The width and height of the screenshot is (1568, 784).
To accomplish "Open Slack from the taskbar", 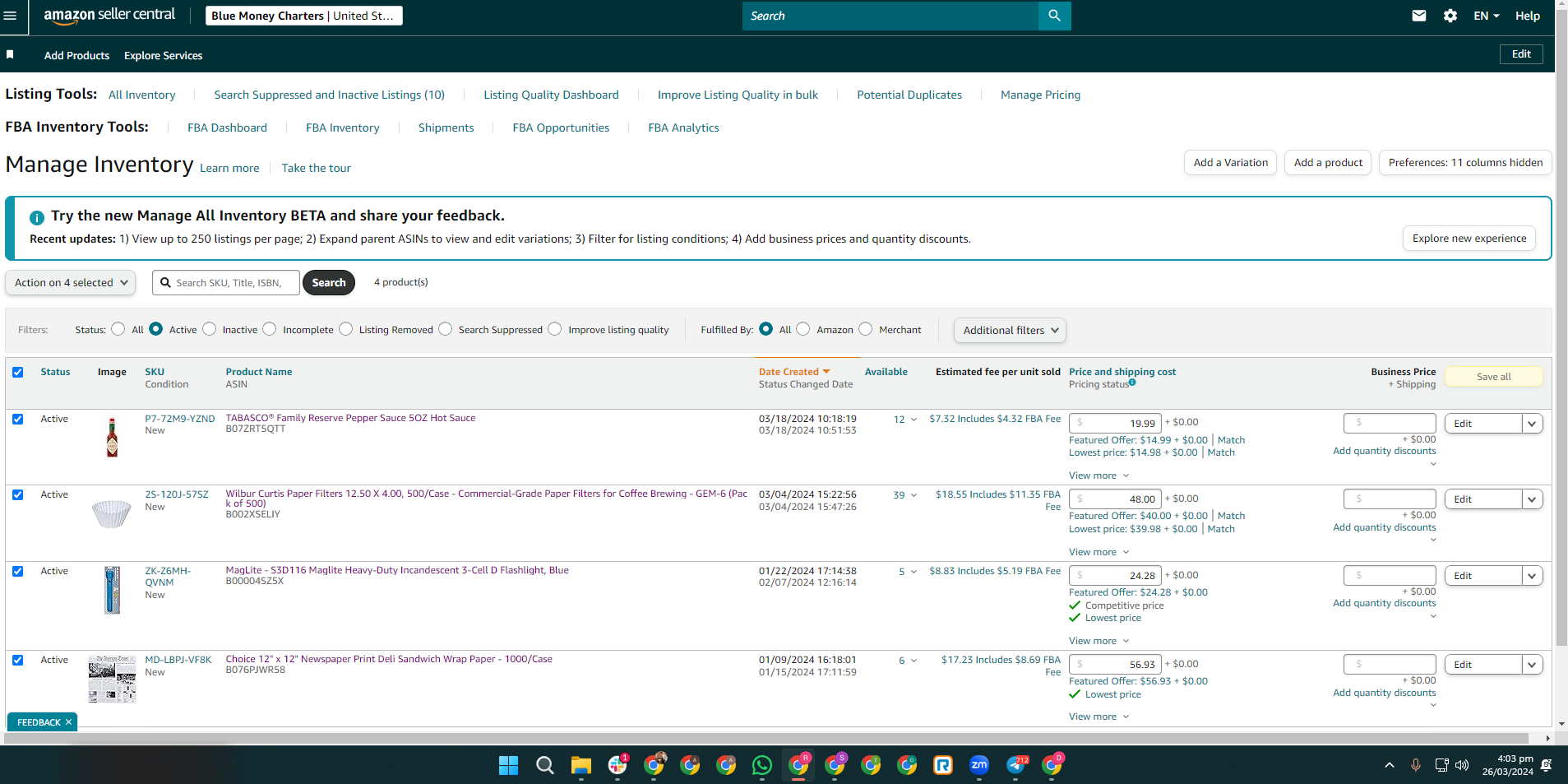I will click(x=617, y=765).
